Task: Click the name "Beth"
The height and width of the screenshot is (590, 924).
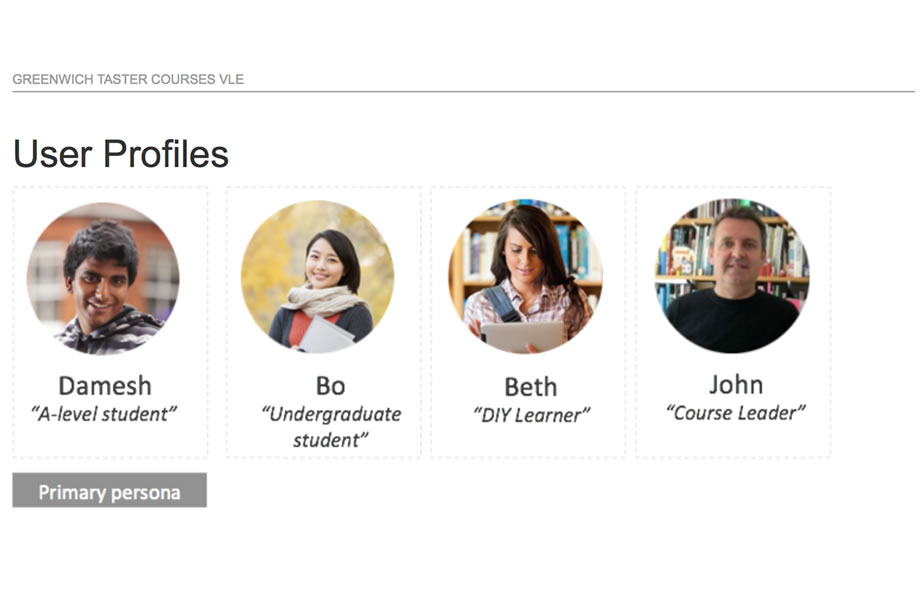Action: [530, 387]
